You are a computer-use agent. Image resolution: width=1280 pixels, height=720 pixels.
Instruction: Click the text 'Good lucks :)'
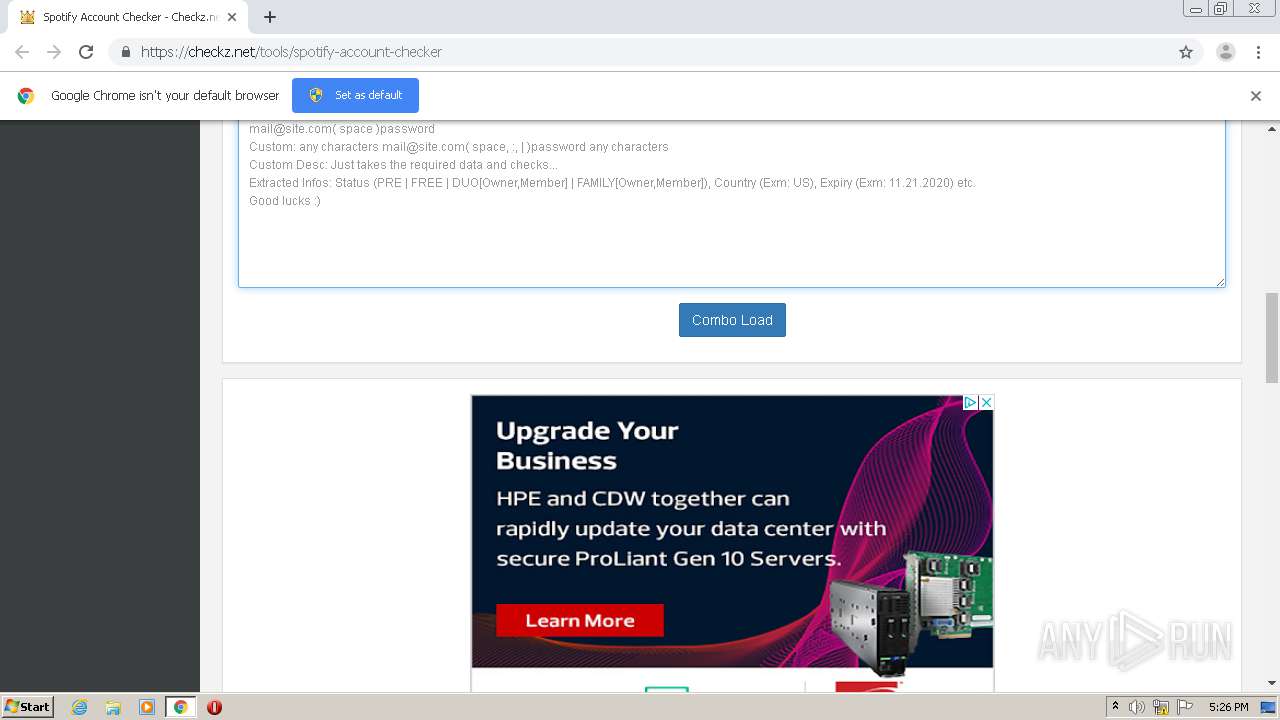[285, 201]
